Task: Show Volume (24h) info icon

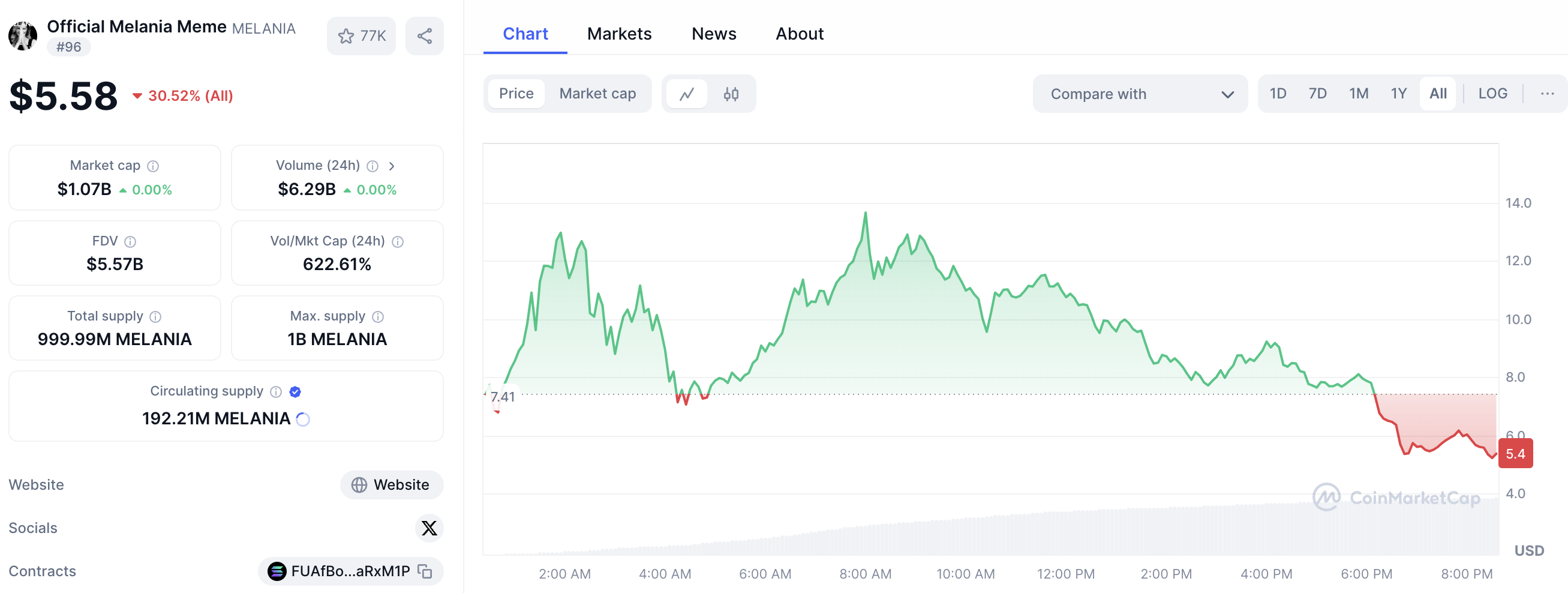Action: tap(373, 166)
